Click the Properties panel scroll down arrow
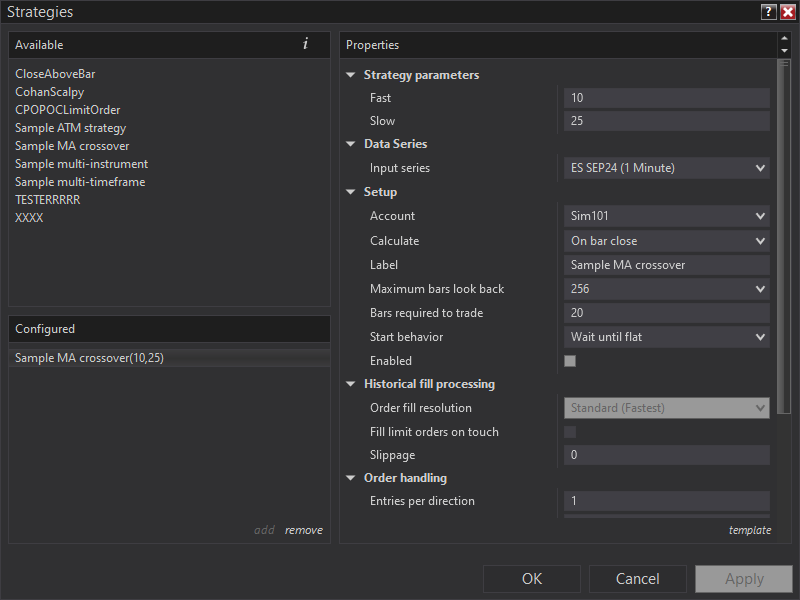 click(x=784, y=51)
